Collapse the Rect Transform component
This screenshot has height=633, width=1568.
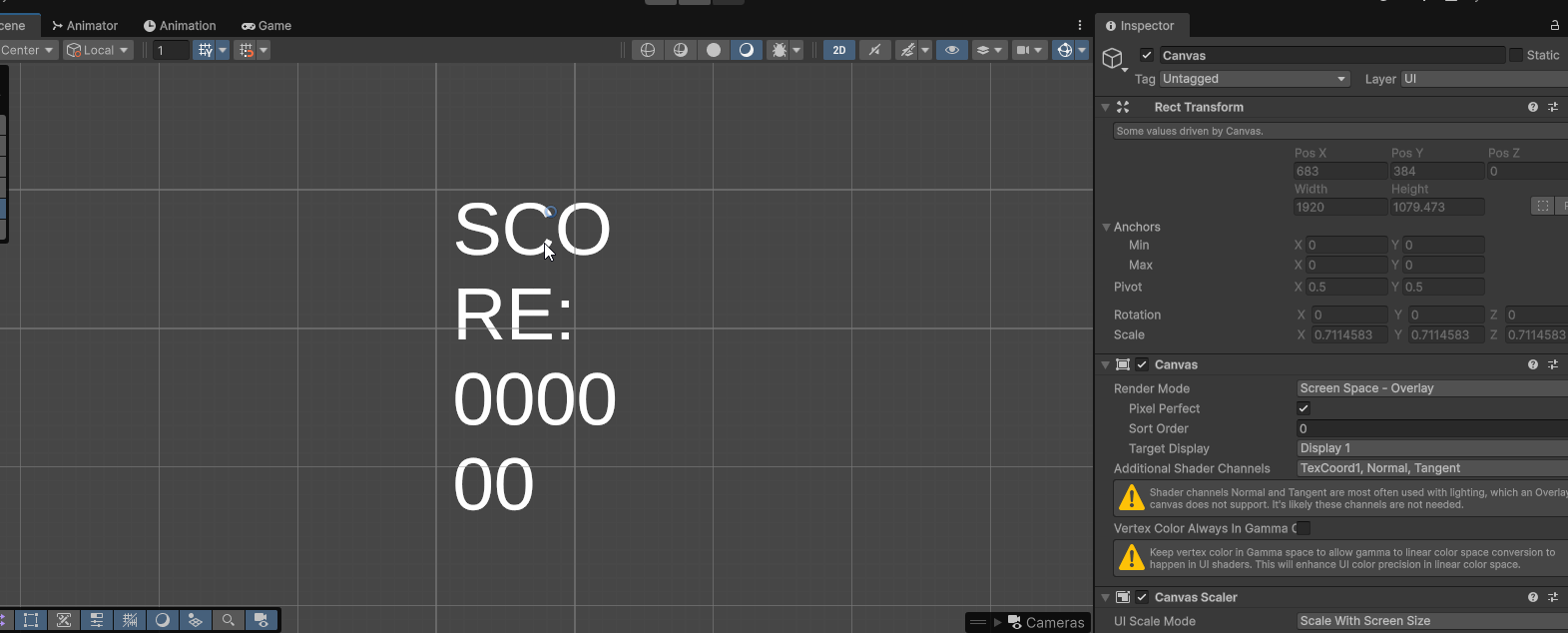1105,107
